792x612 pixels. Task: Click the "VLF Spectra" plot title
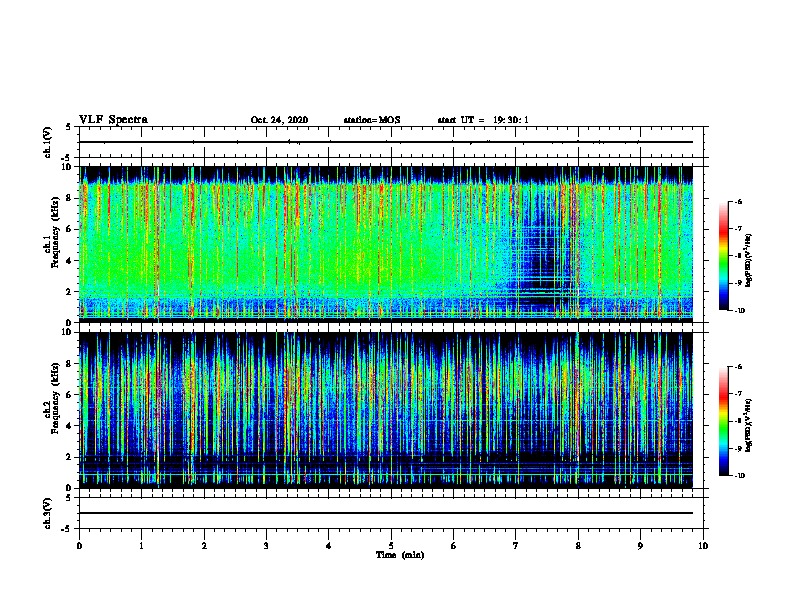(113, 120)
